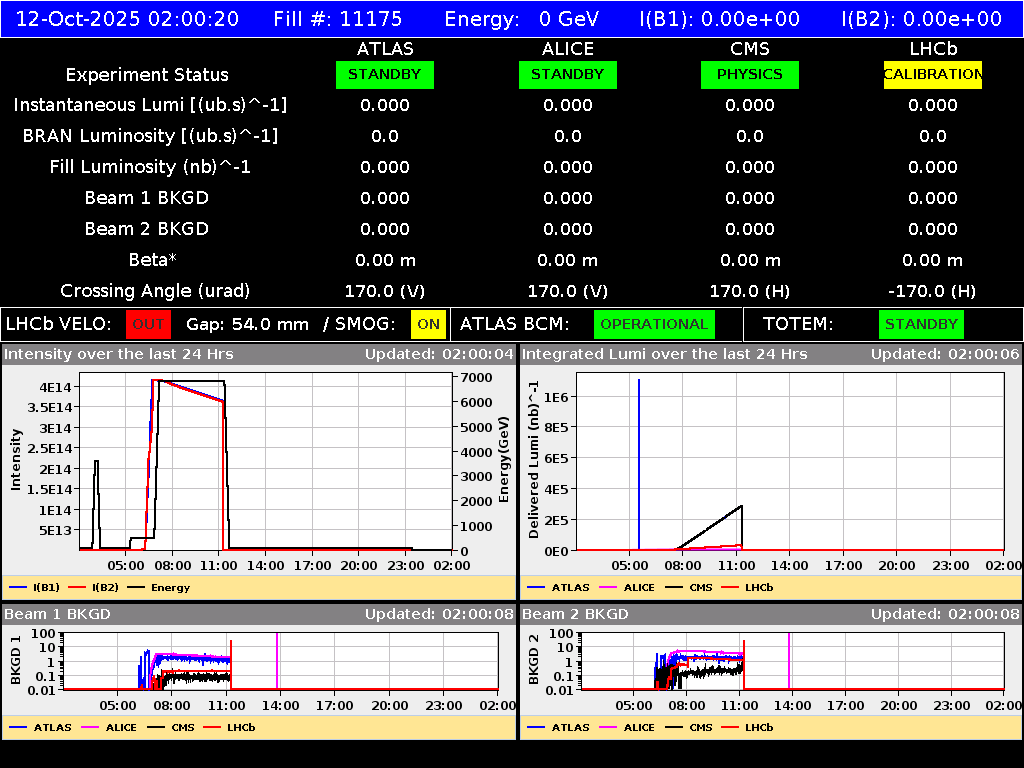
Task: Click the CMS PHYSICS status badge
Action: coord(750,74)
